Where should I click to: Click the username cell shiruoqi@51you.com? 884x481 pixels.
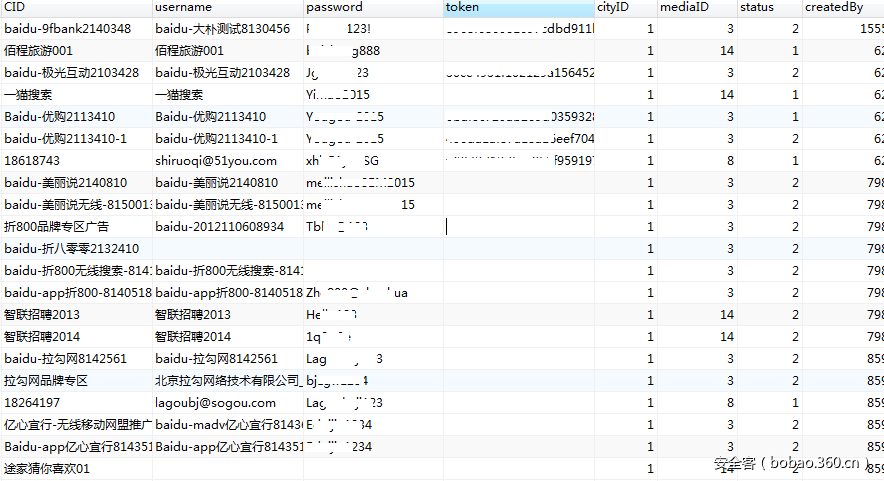coord(216,161)
